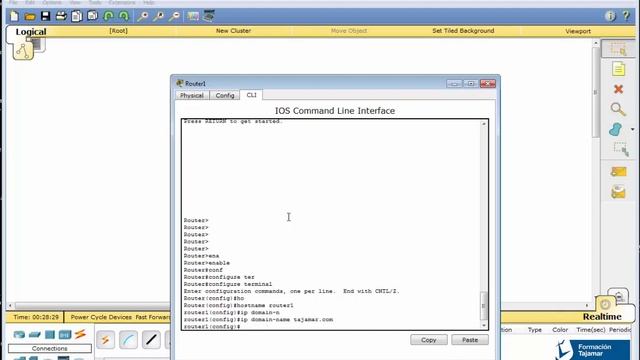Viewport: 640px width, 360px height.
Task: Undo with the left green arrow icon
Action: (108, 16)
